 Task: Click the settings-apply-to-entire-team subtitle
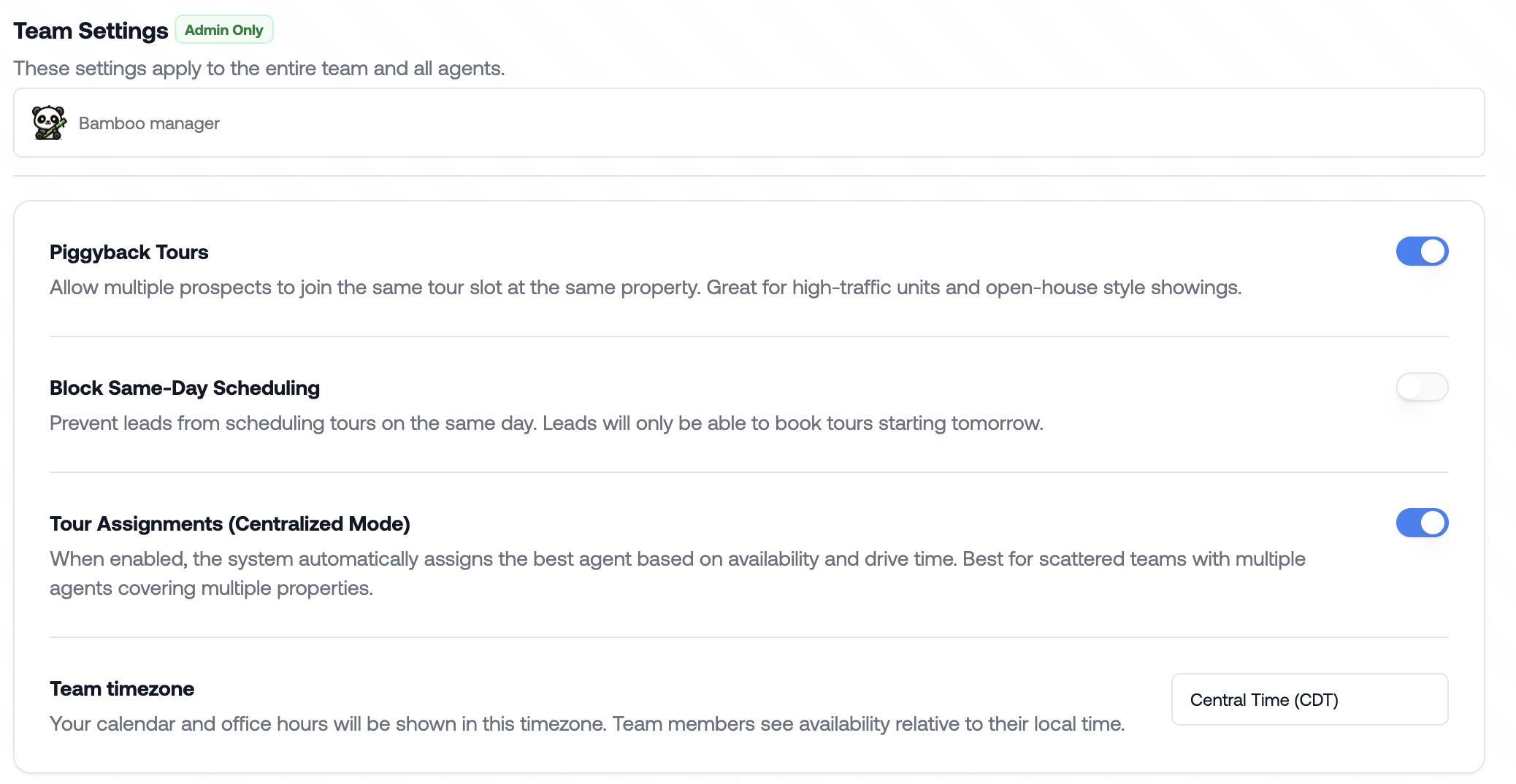pyautogui.click(x=259, y=69)
